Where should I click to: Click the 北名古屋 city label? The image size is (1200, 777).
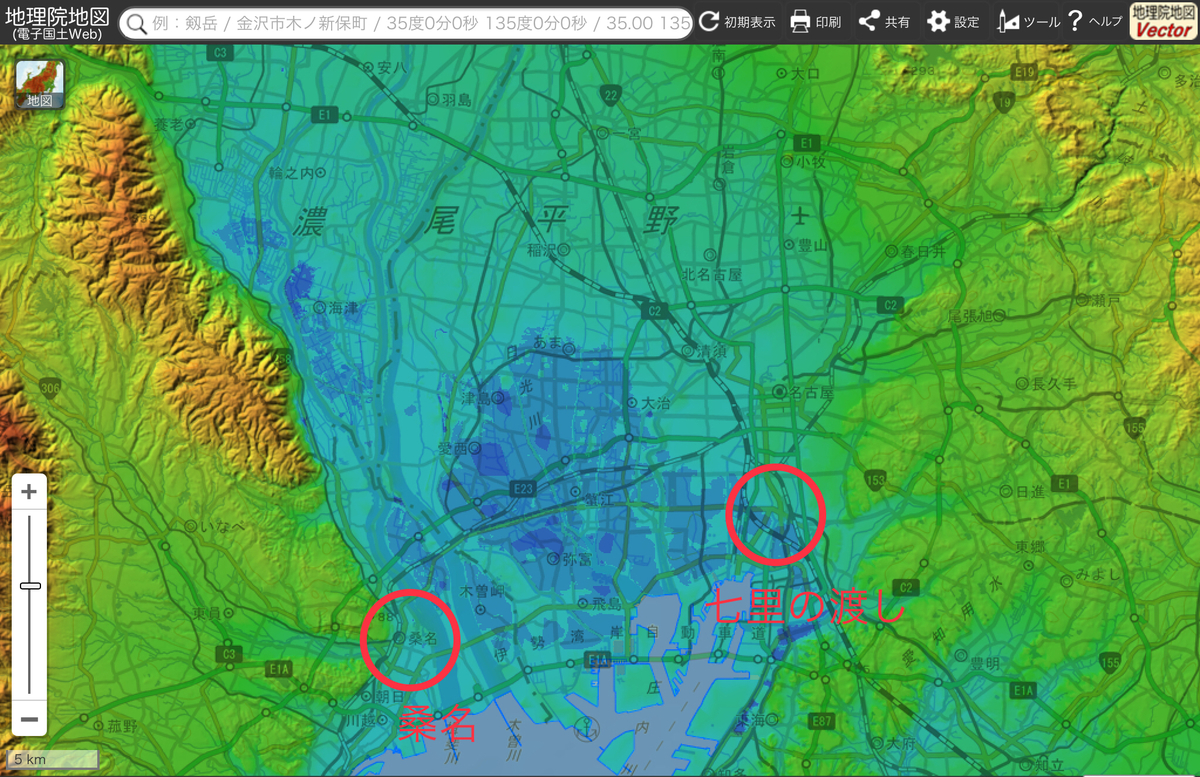[711, 273]
